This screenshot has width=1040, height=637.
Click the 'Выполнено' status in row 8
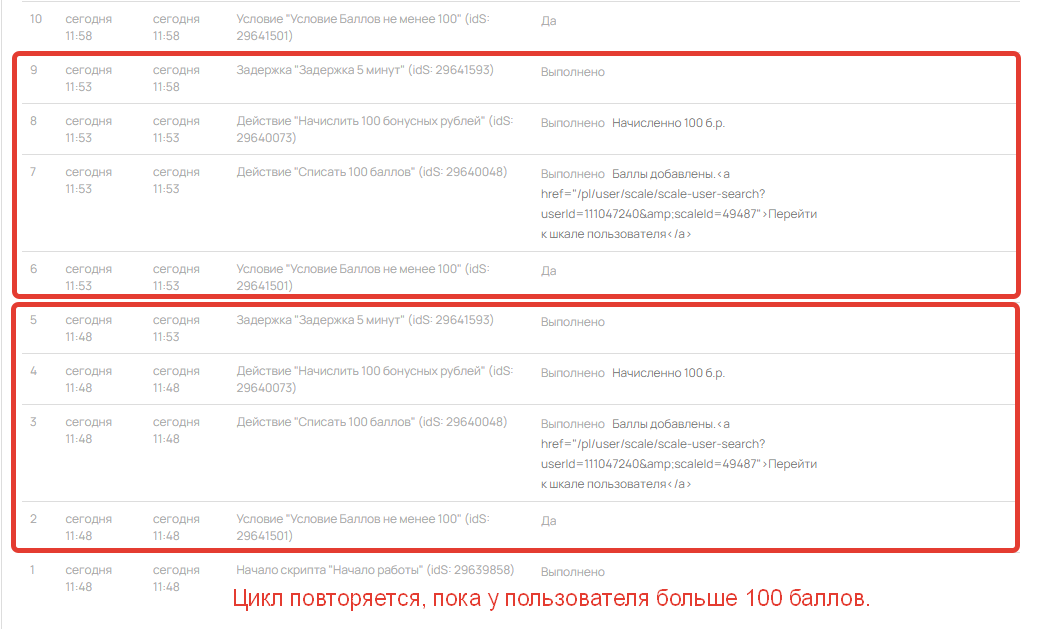pyautogui.click(x=572, y=123)
